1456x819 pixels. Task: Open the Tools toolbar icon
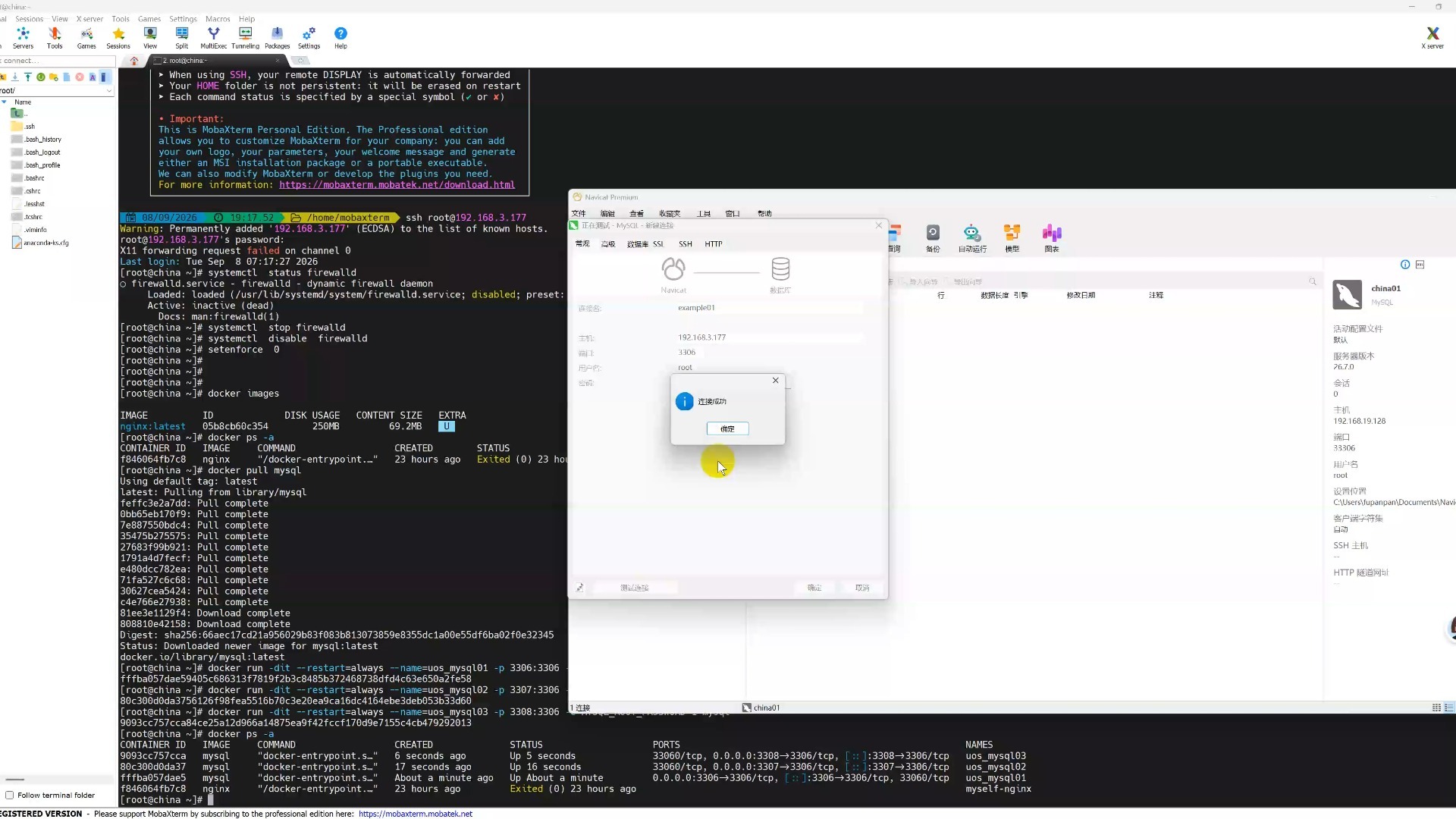[x=55, y=37]
